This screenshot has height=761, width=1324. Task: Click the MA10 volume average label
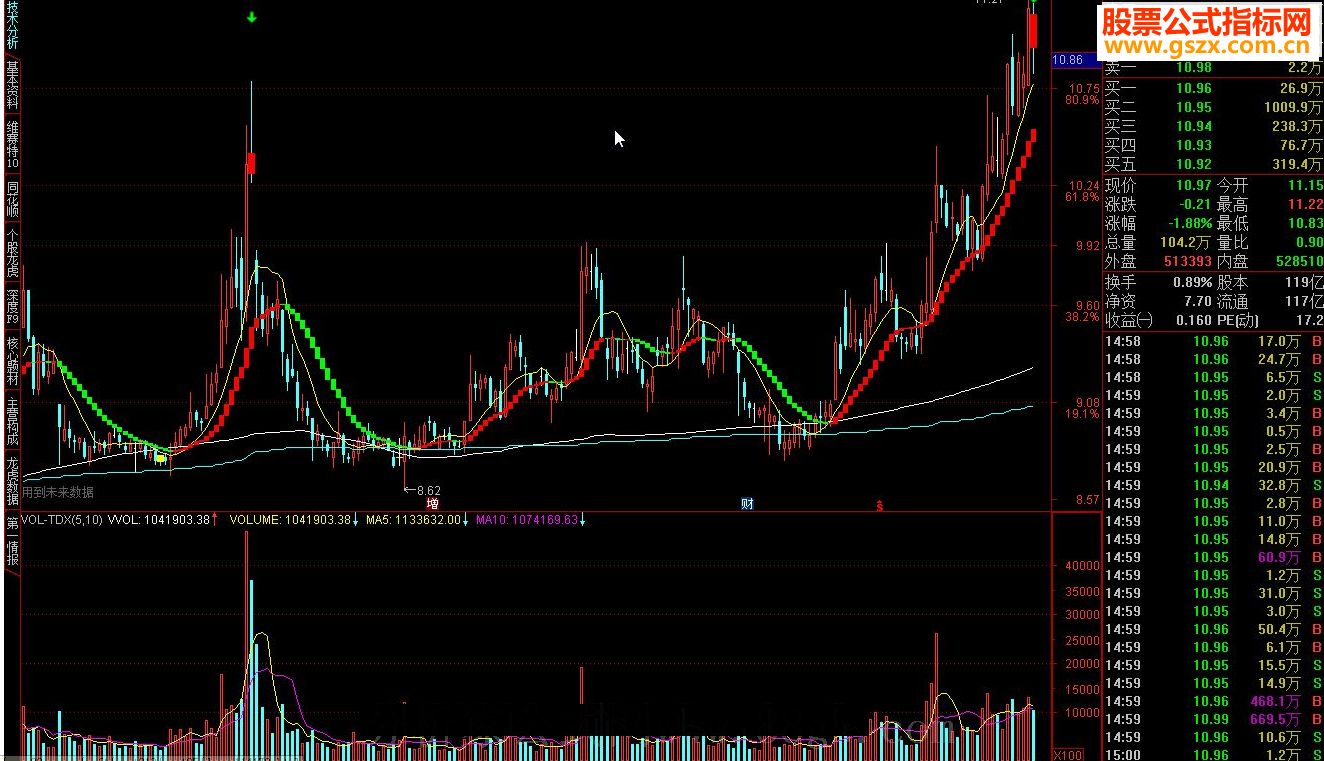pyautogui.click(x=531, y=520)
